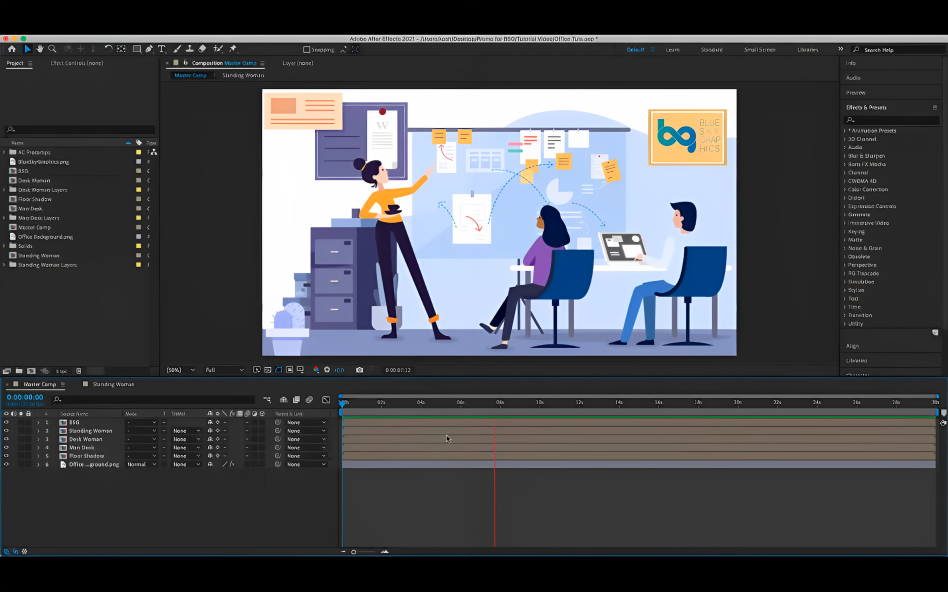
Task: Enable the Snapping checkbox
Action: point(307,49)
